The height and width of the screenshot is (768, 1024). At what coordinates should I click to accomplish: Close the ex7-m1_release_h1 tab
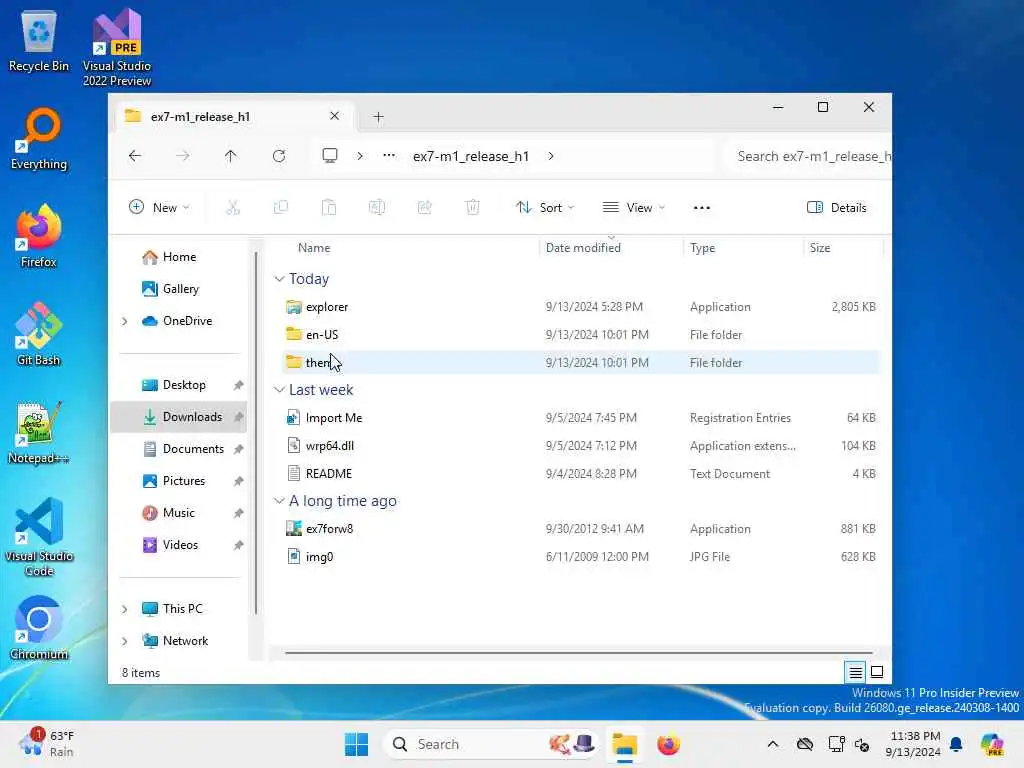pyautogui.click(x=334, y=116)
